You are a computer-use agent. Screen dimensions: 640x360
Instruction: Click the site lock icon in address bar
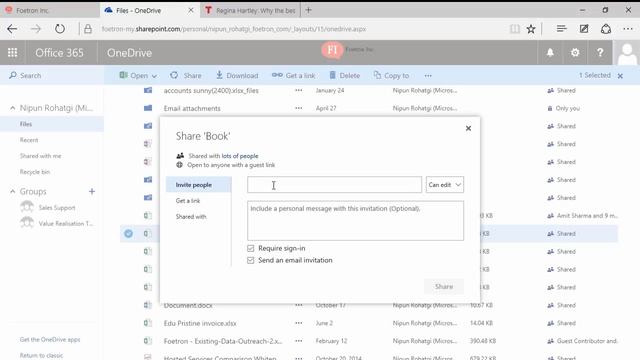88,29
